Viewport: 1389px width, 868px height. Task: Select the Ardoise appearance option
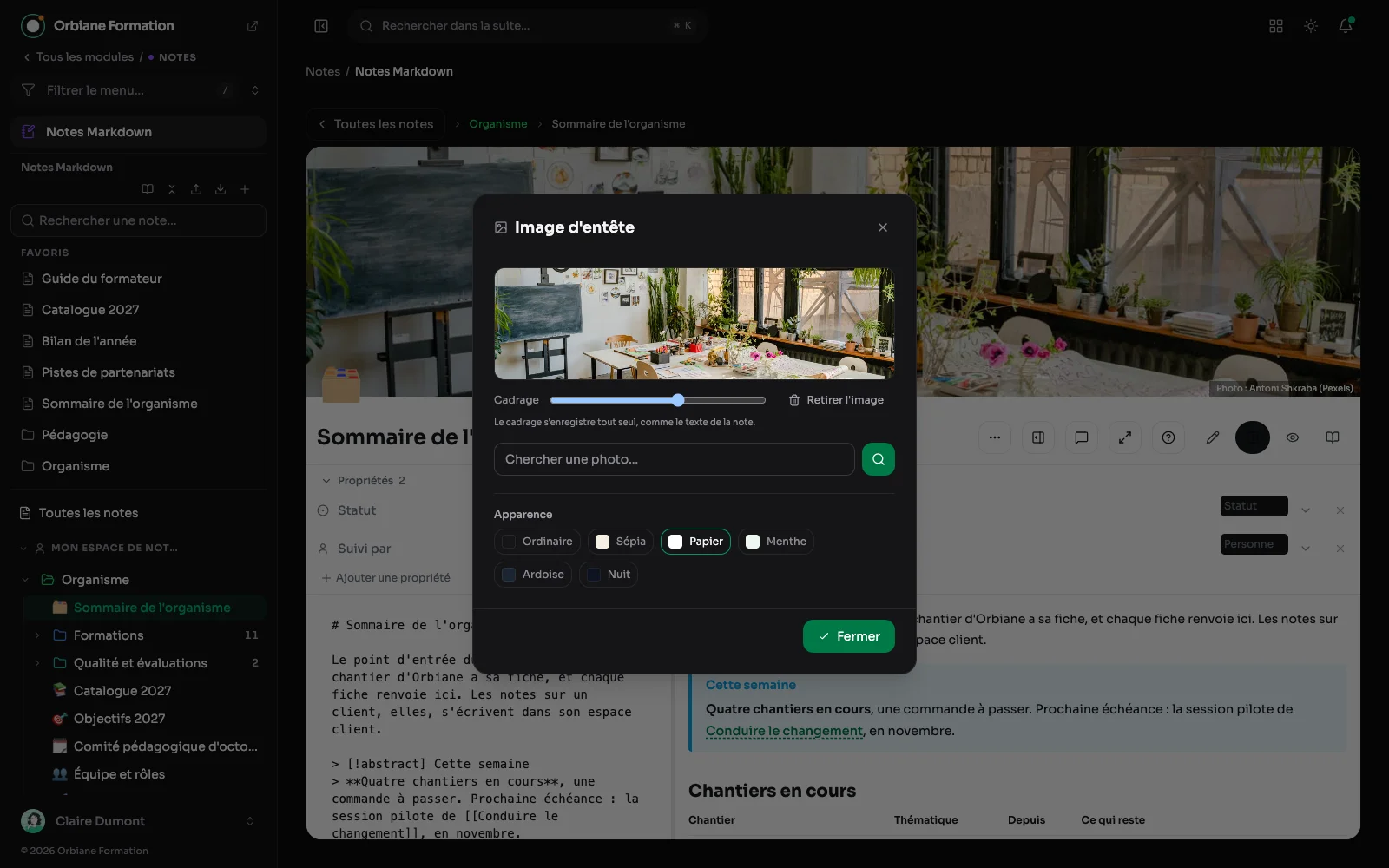[533, 575]
